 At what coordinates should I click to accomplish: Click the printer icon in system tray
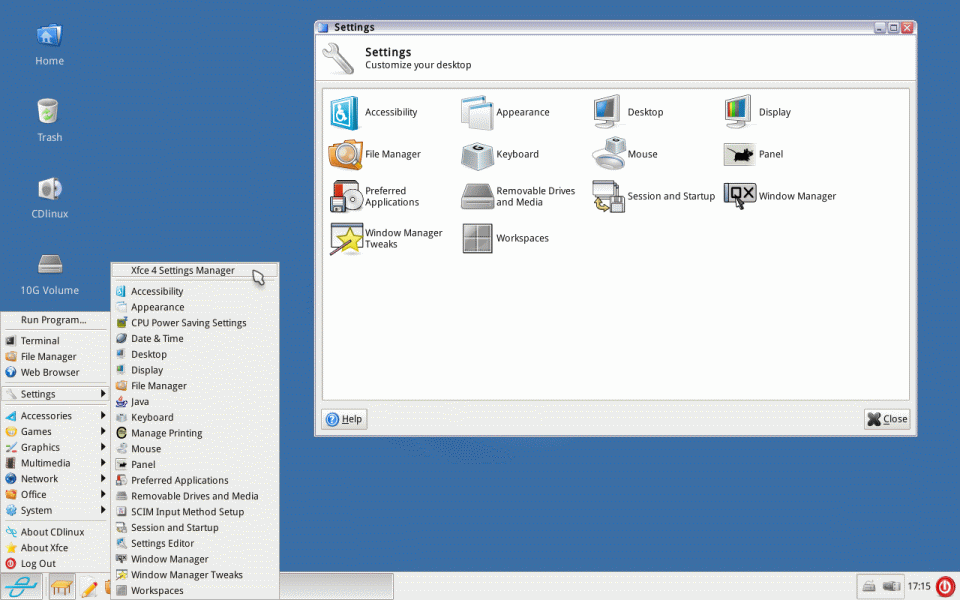tap(868, 587)
